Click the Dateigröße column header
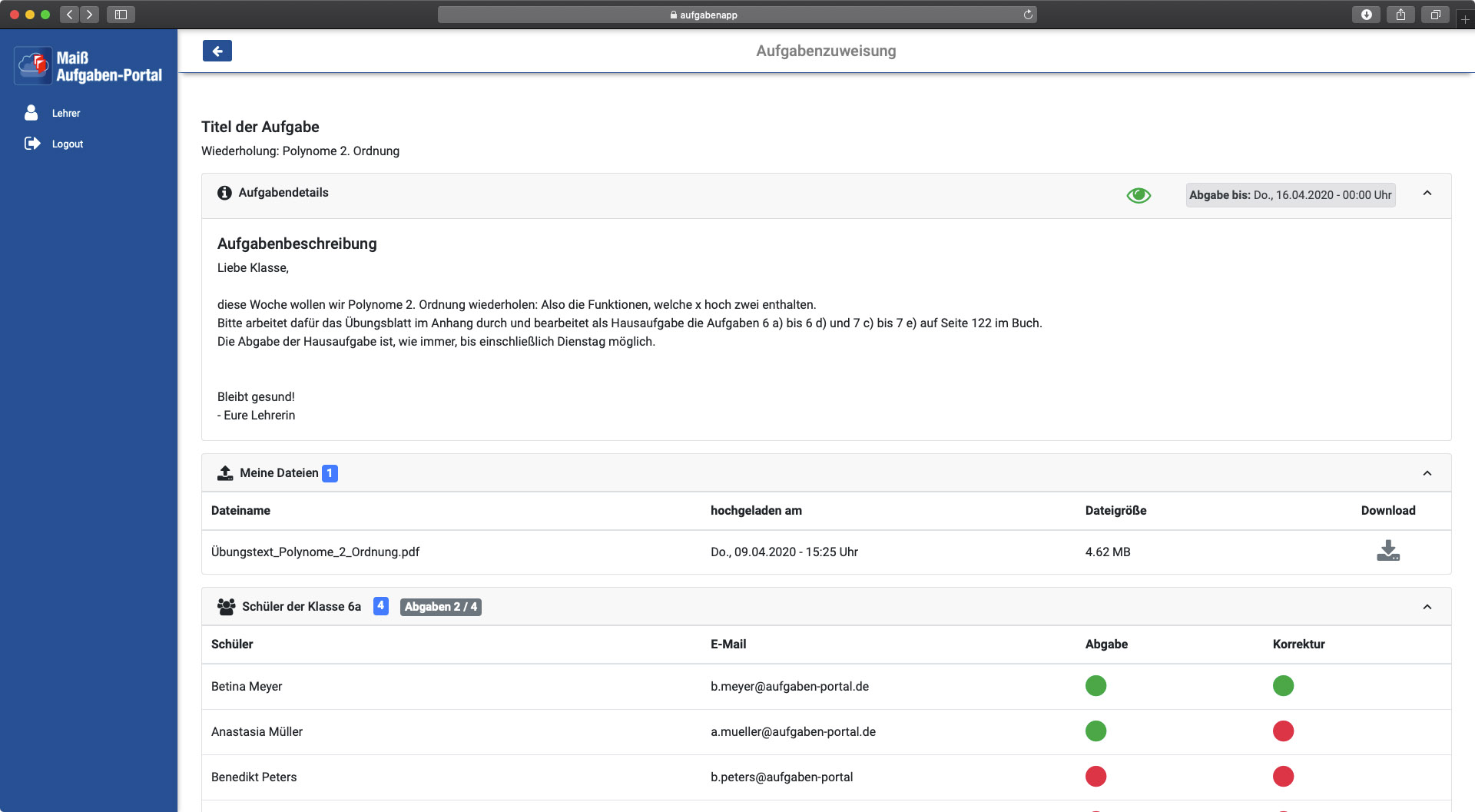The width and height of the screenshot is (1475, 812). click(x=1115, y=510)
